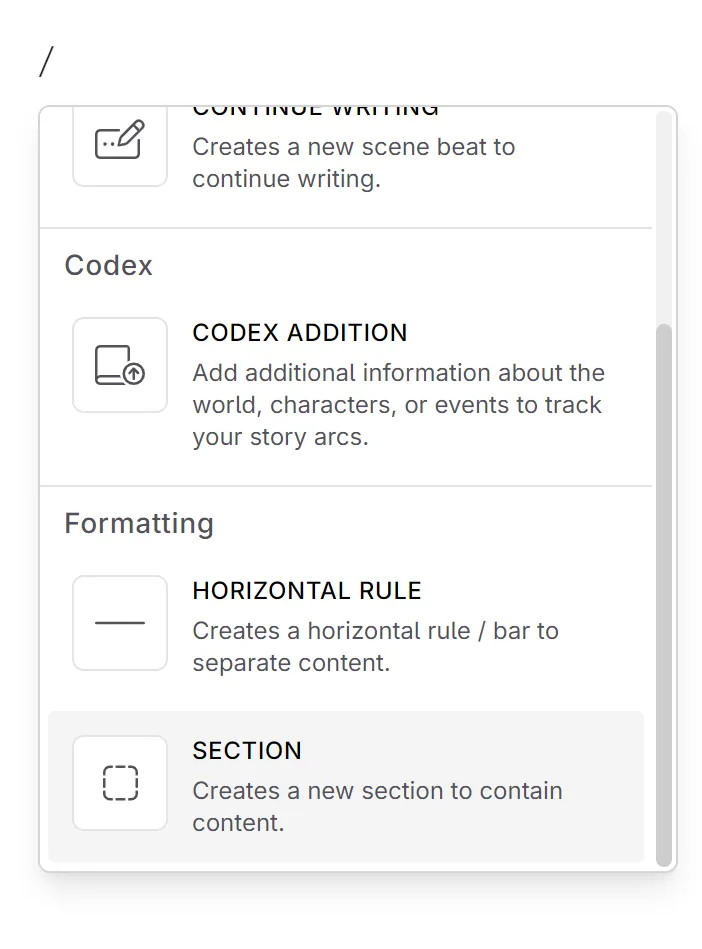Click the Codex category heading
Viewport: 702px width, 949px height.
[x=109, y=266]
